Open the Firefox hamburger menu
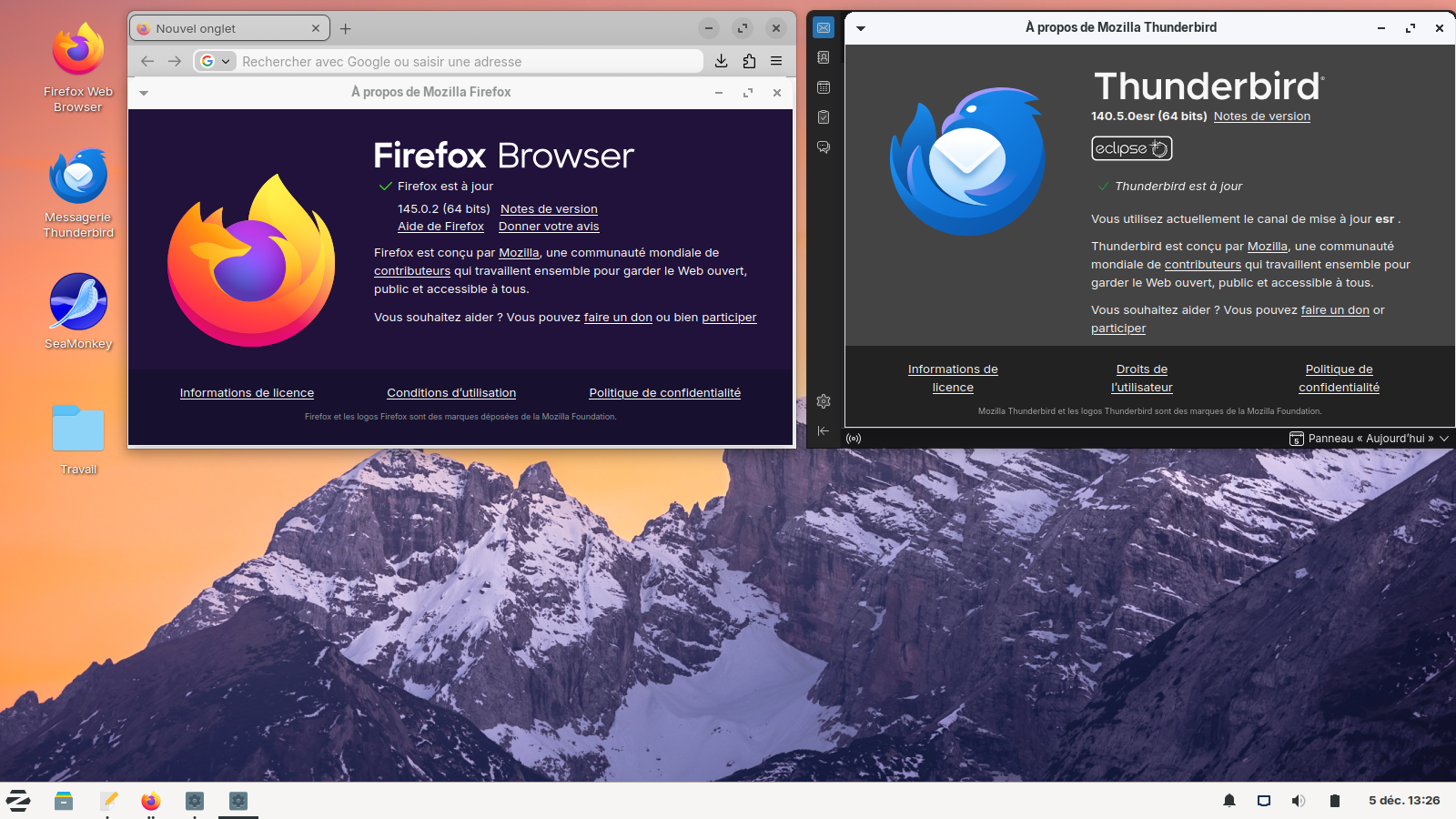1456x819 pixels. (776, 61)
